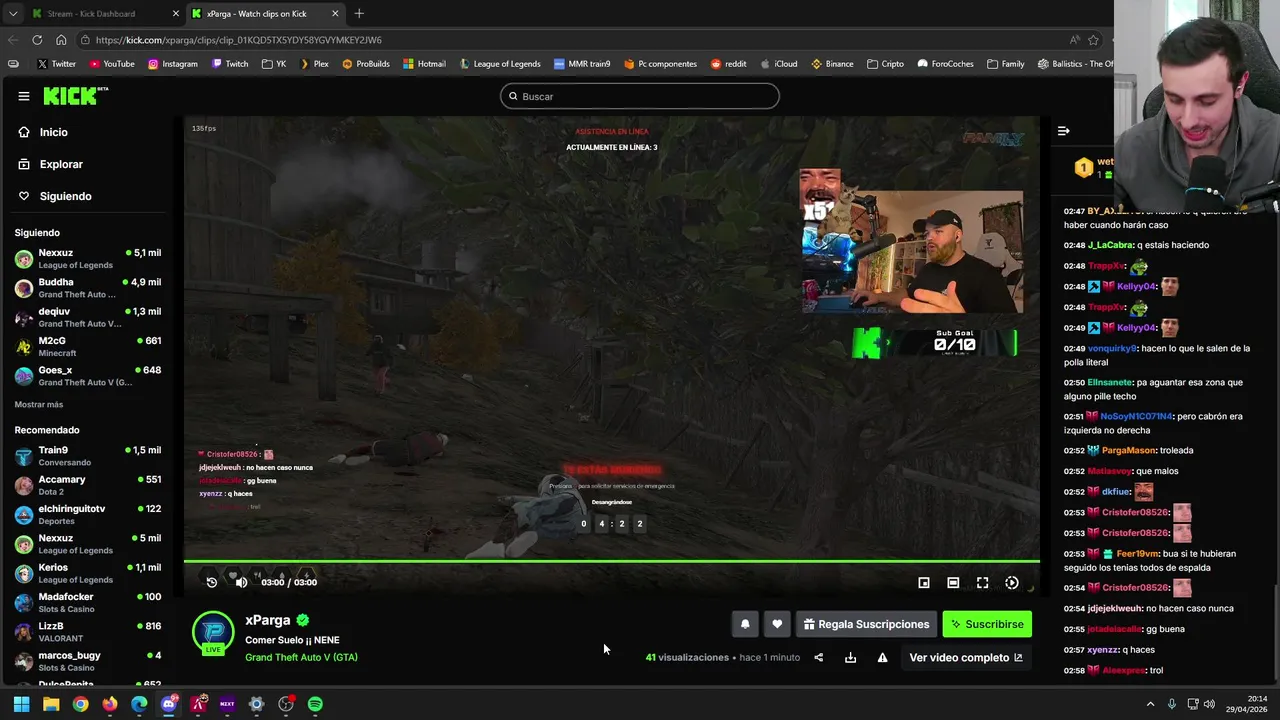
Task: Select the xParga - Watch clips on Kick tab
Action: pos(266,14)
